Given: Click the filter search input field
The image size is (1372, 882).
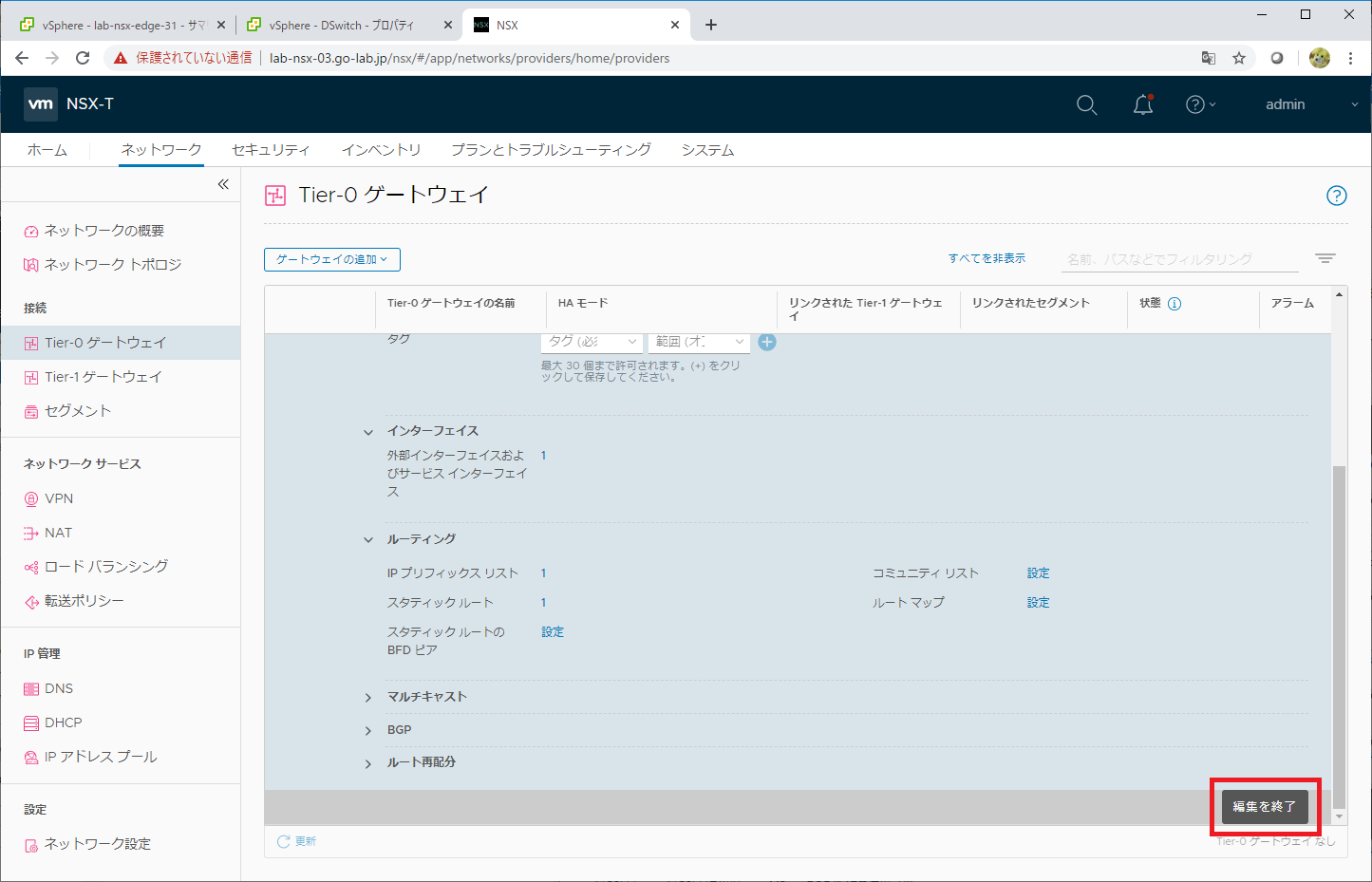Looking at the screenshot, I should point(1179,259).
